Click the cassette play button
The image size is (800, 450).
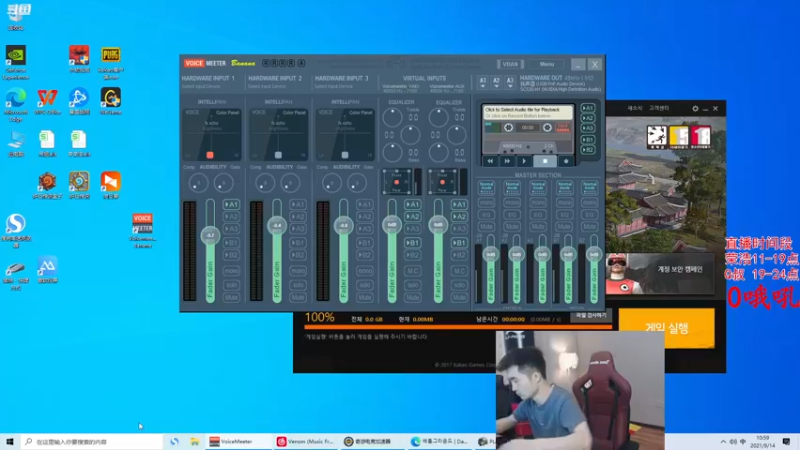(x=523, y=161)
